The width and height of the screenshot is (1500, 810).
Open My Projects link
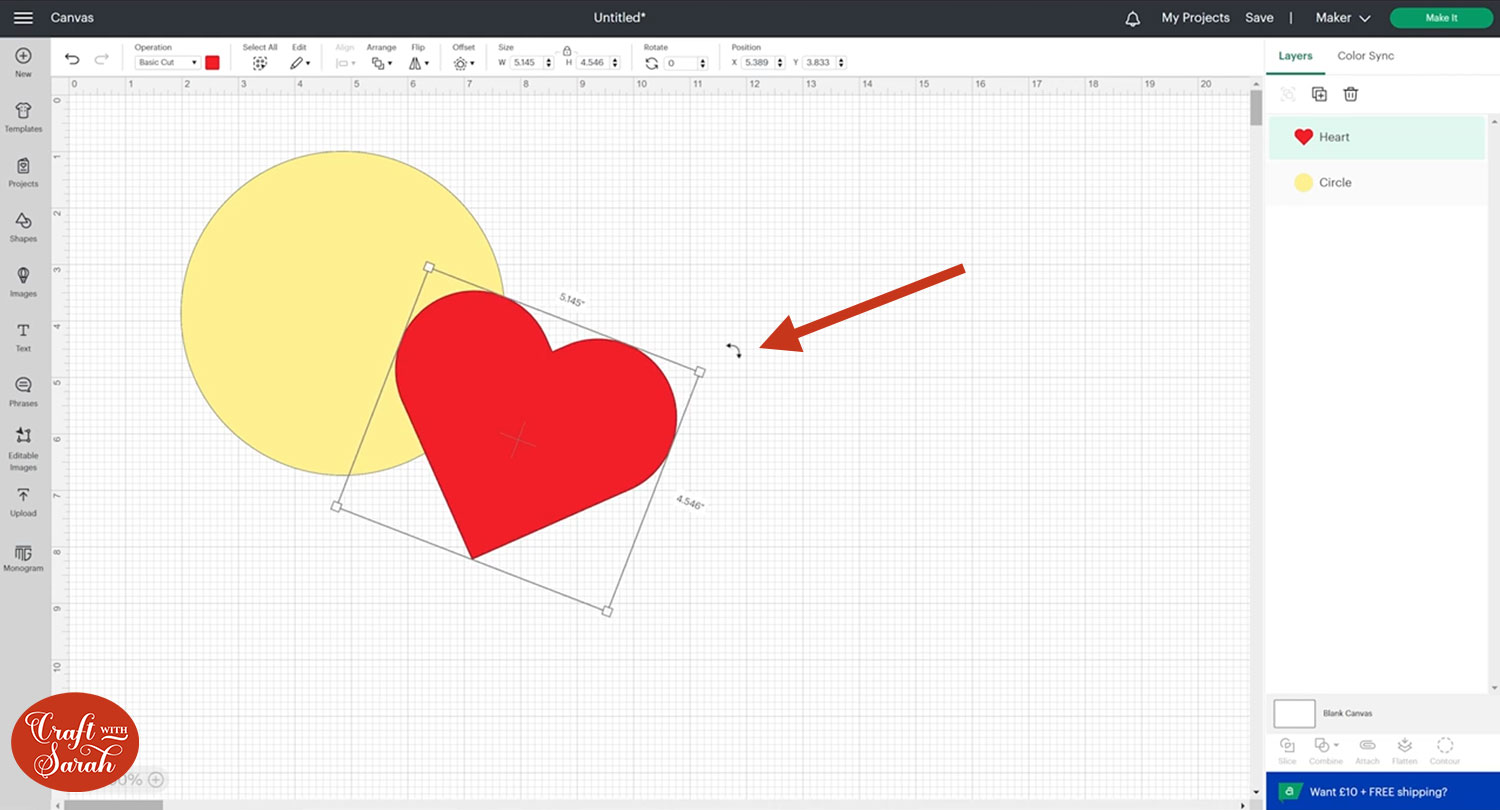pos(1195,18)
